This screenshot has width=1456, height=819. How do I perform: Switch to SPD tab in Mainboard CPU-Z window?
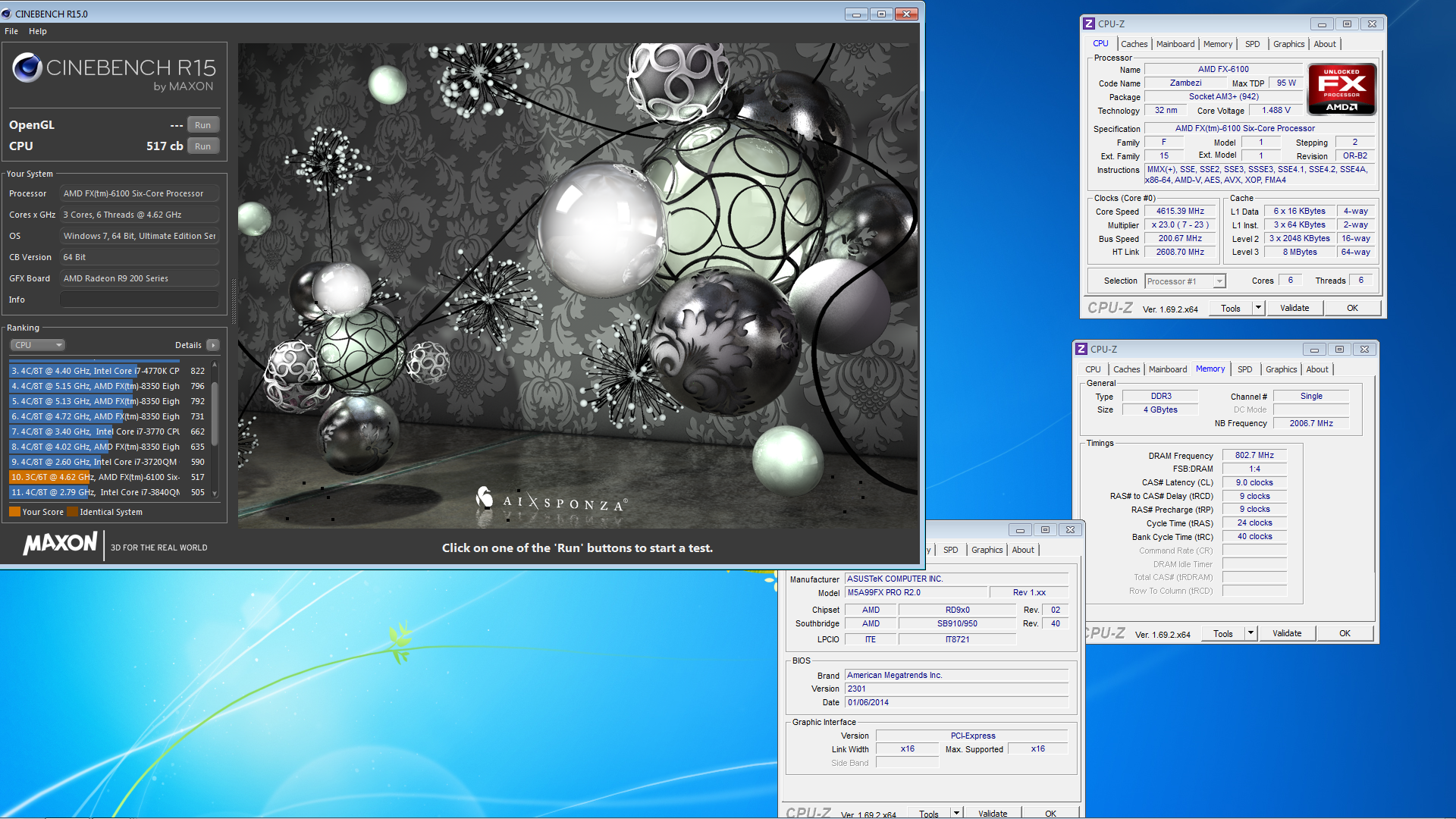coord(950,550)
